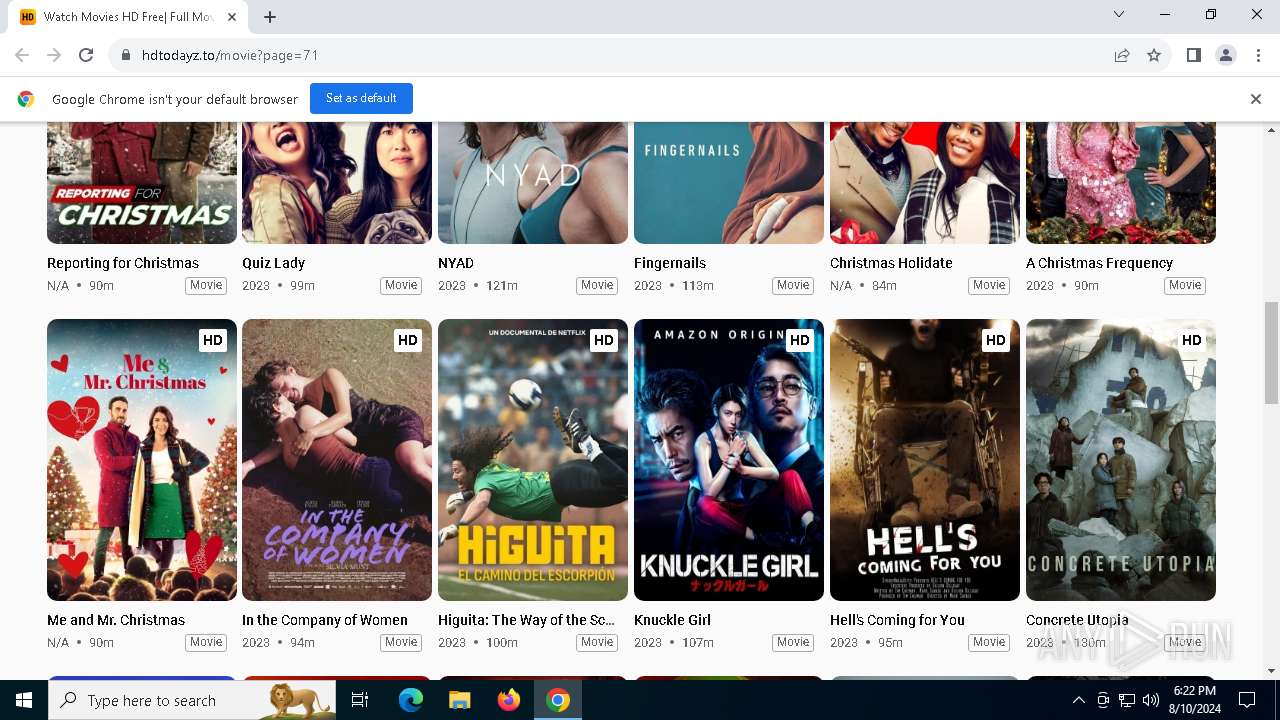The image size is (1280, 720).
Task: Launch Firefox from the taskbar
Action: tap(509, 700)
